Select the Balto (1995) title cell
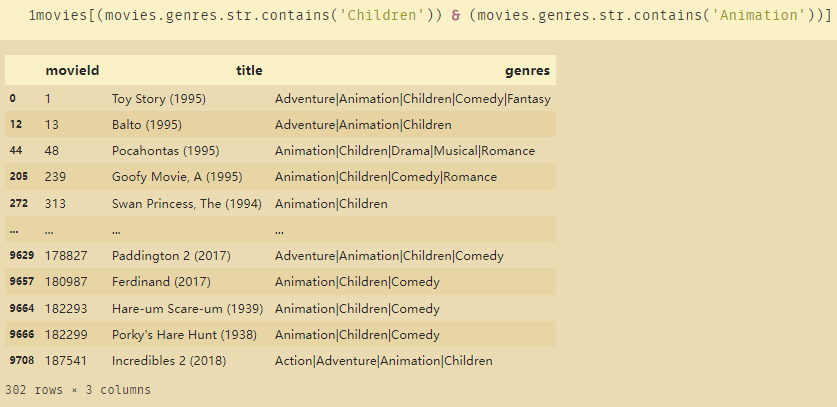 (147, 125)
